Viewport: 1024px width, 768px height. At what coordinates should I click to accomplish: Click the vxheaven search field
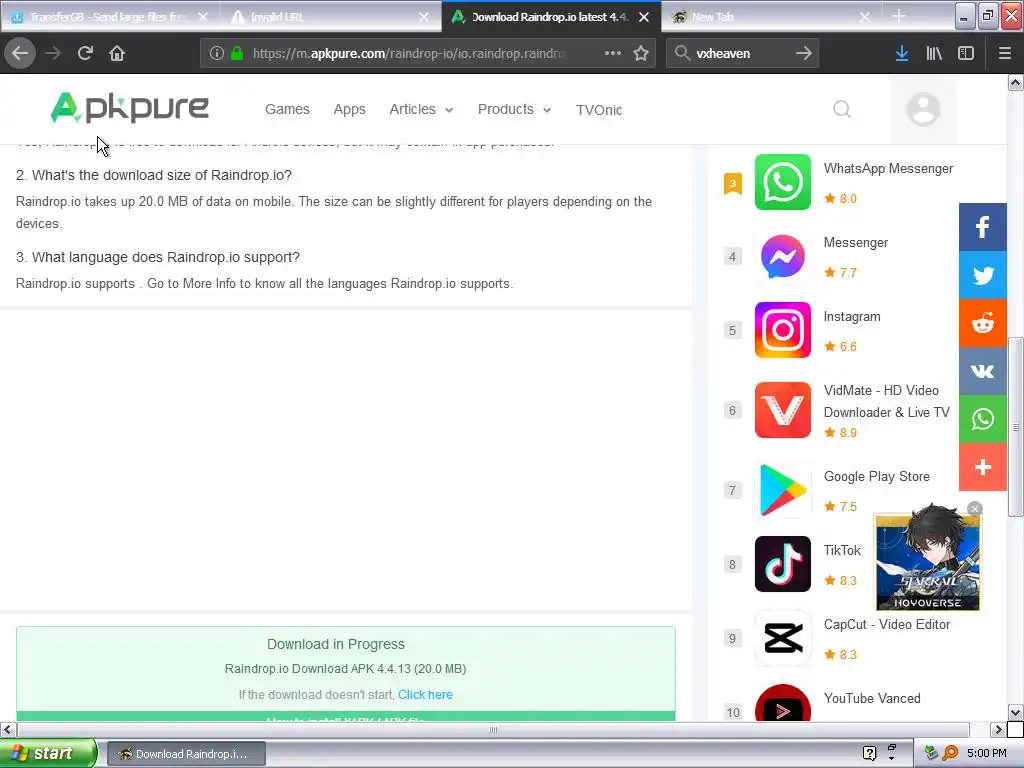(741, 53)
